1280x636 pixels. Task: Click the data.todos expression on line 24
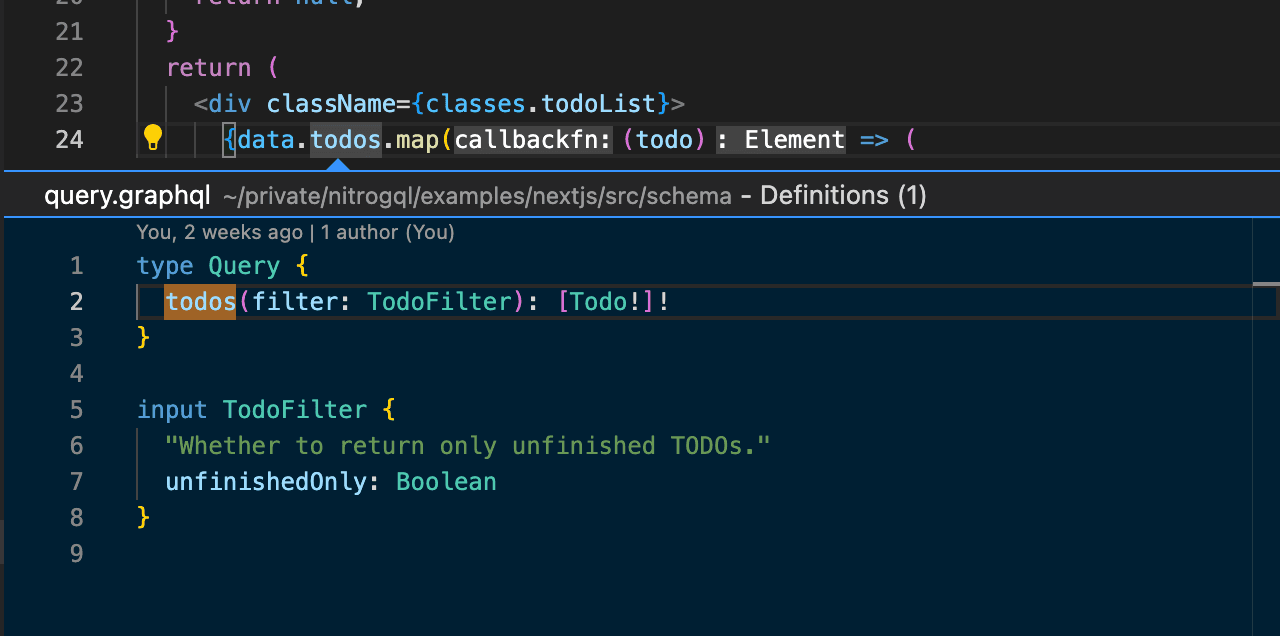pos(306,139)
